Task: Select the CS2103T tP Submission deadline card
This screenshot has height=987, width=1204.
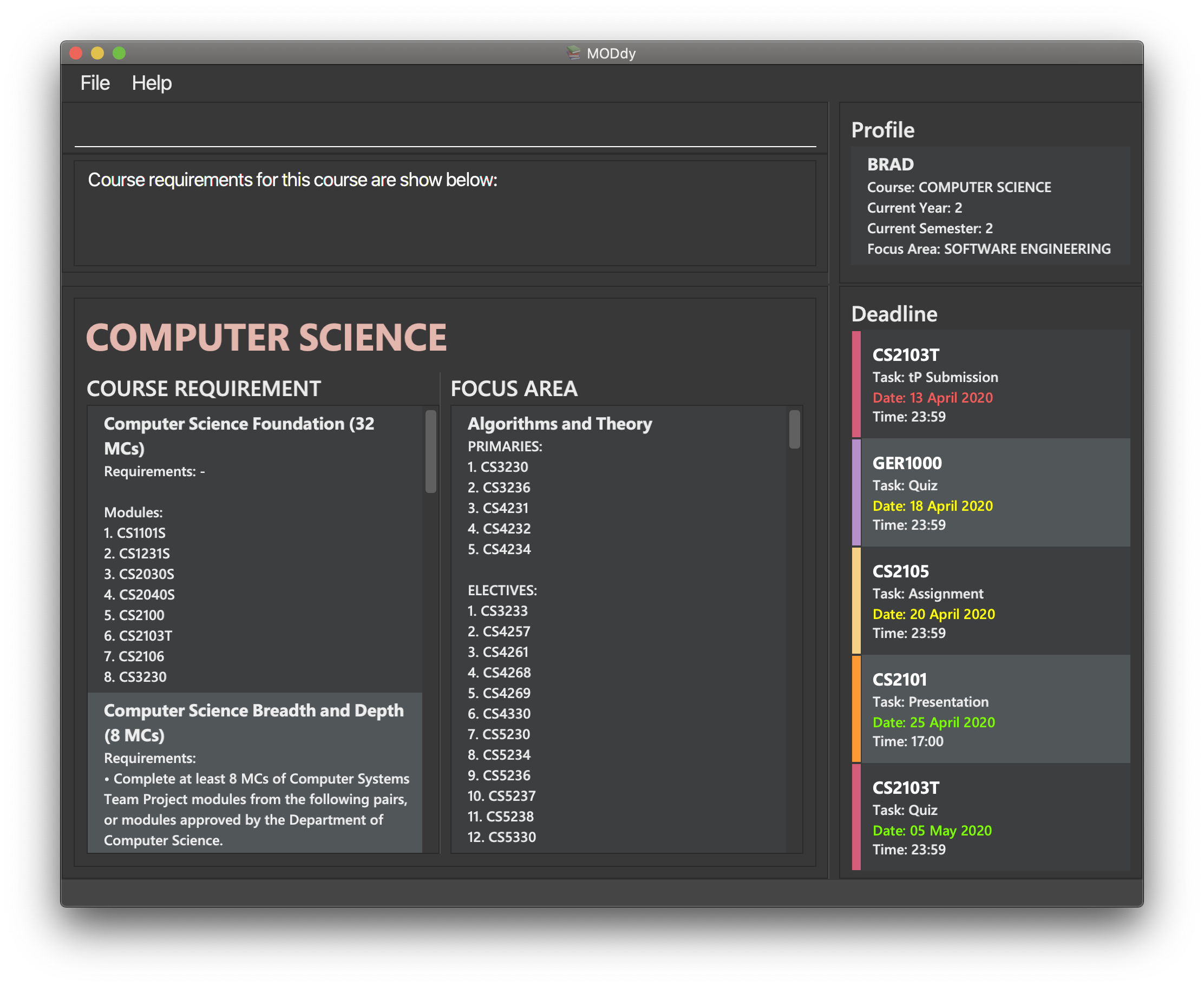Action: point(991,384)
